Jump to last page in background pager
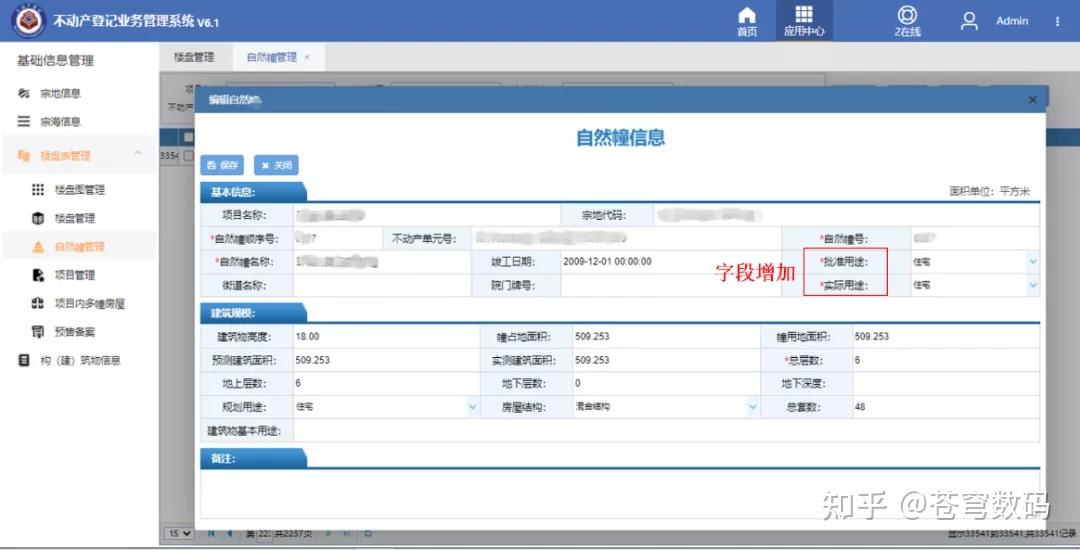 click(x=346, y=533)
